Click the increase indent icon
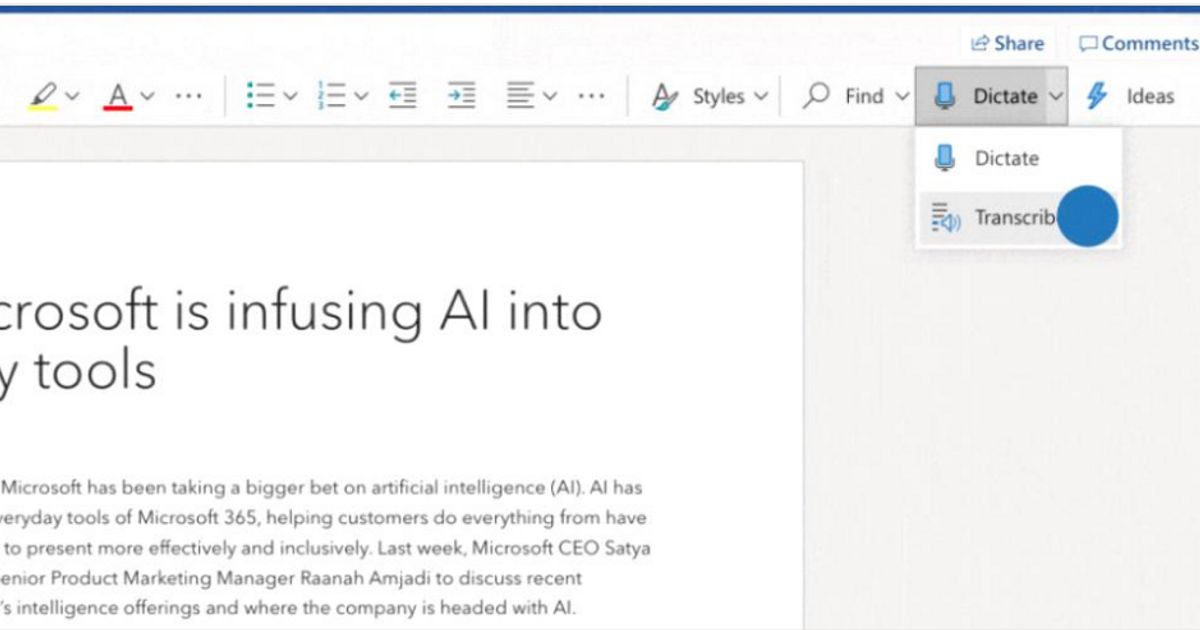 pos(461,96)
